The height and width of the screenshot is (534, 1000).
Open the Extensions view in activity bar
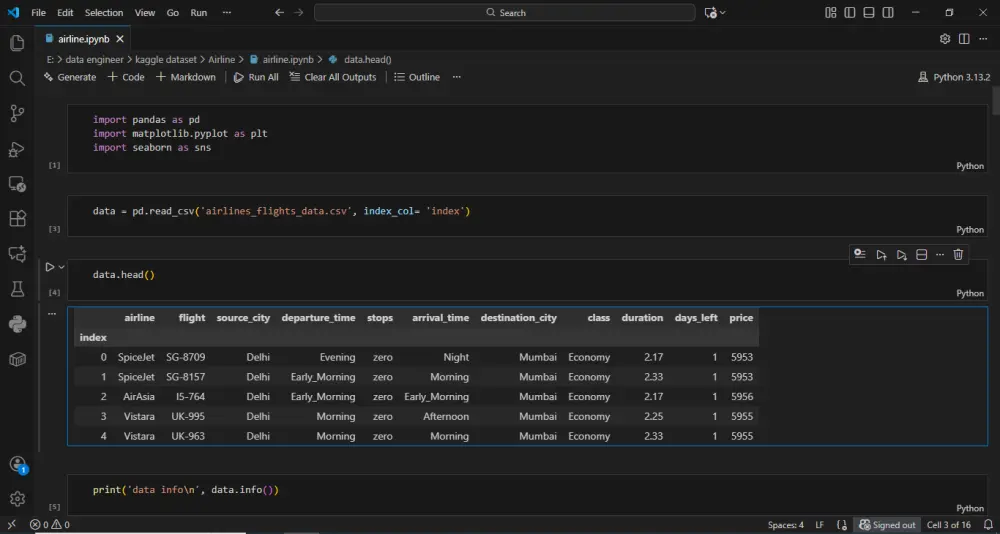tap(17, 218)
